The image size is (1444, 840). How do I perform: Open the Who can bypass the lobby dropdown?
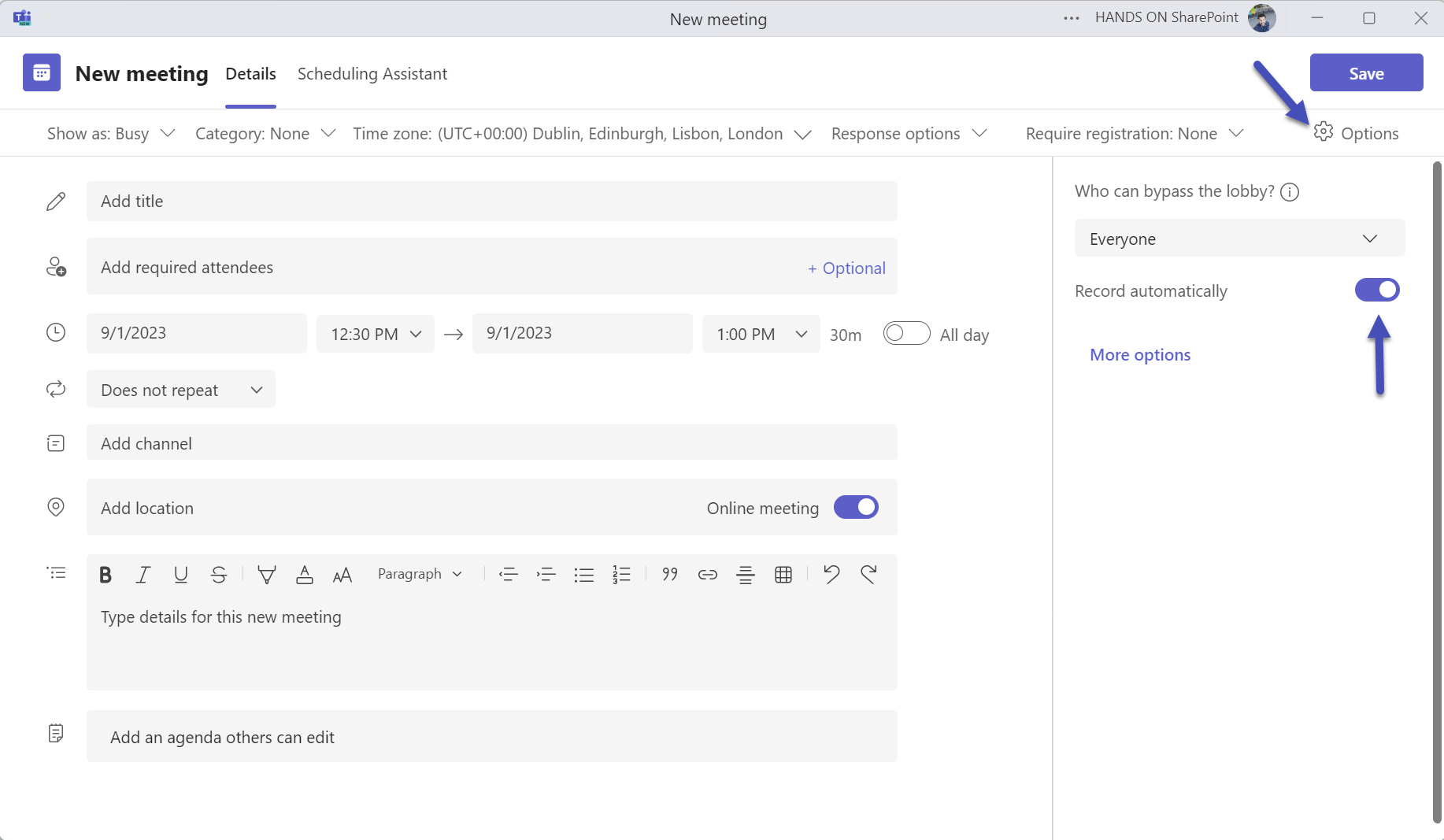[x=1239, y=238]
